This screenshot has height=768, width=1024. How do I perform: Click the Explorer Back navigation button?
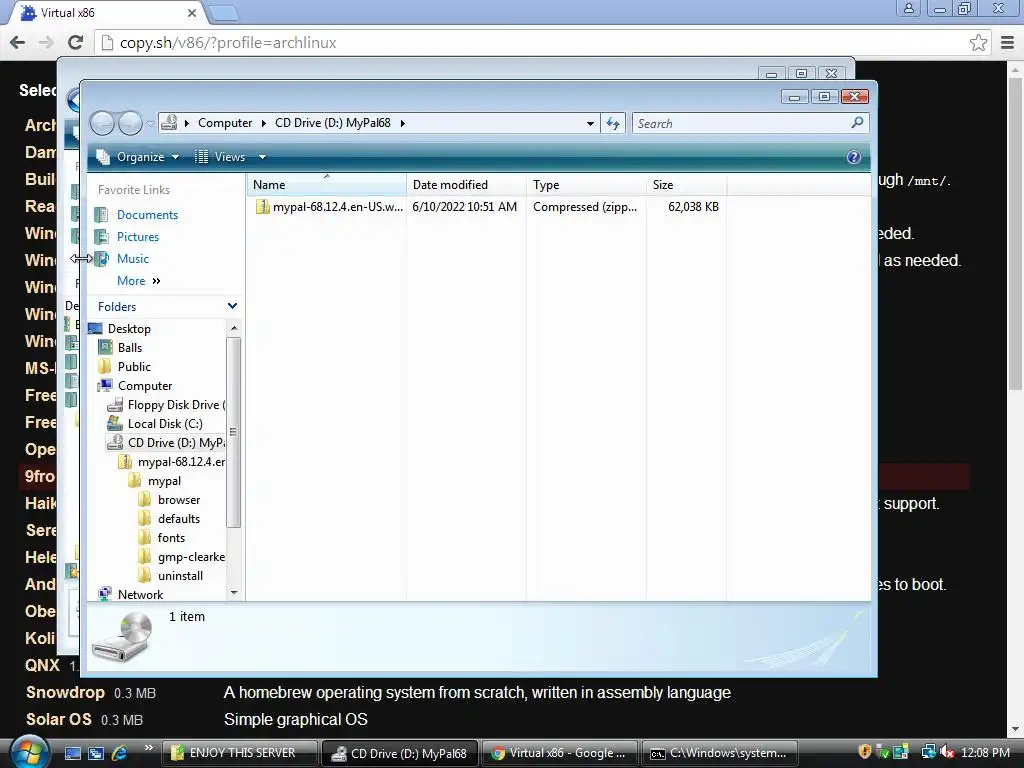tap(103, 123)
